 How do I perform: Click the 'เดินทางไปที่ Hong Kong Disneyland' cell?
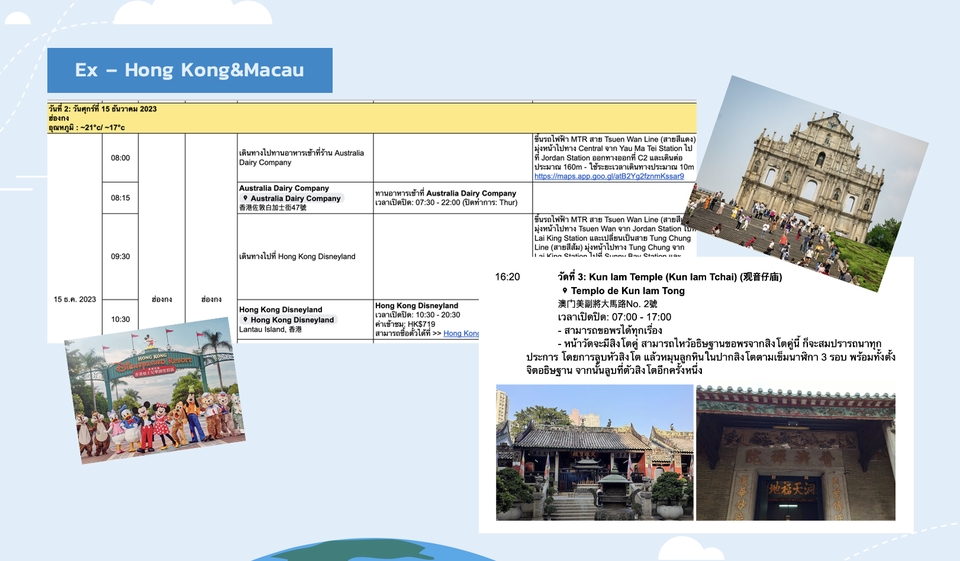[x=305, y=257]
